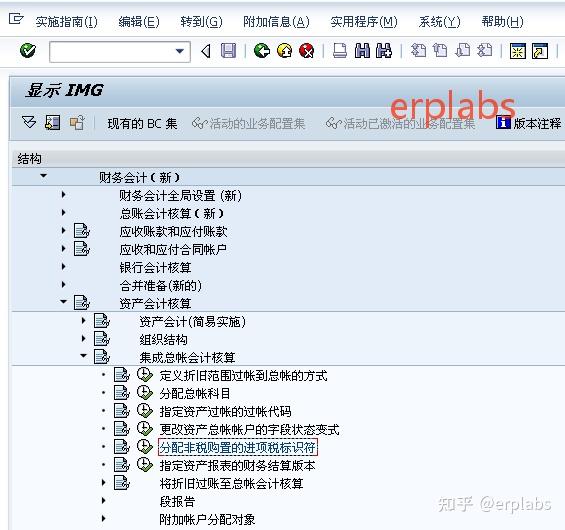
Task: Click the Create Shortcut icon
Action: (540, 51)
